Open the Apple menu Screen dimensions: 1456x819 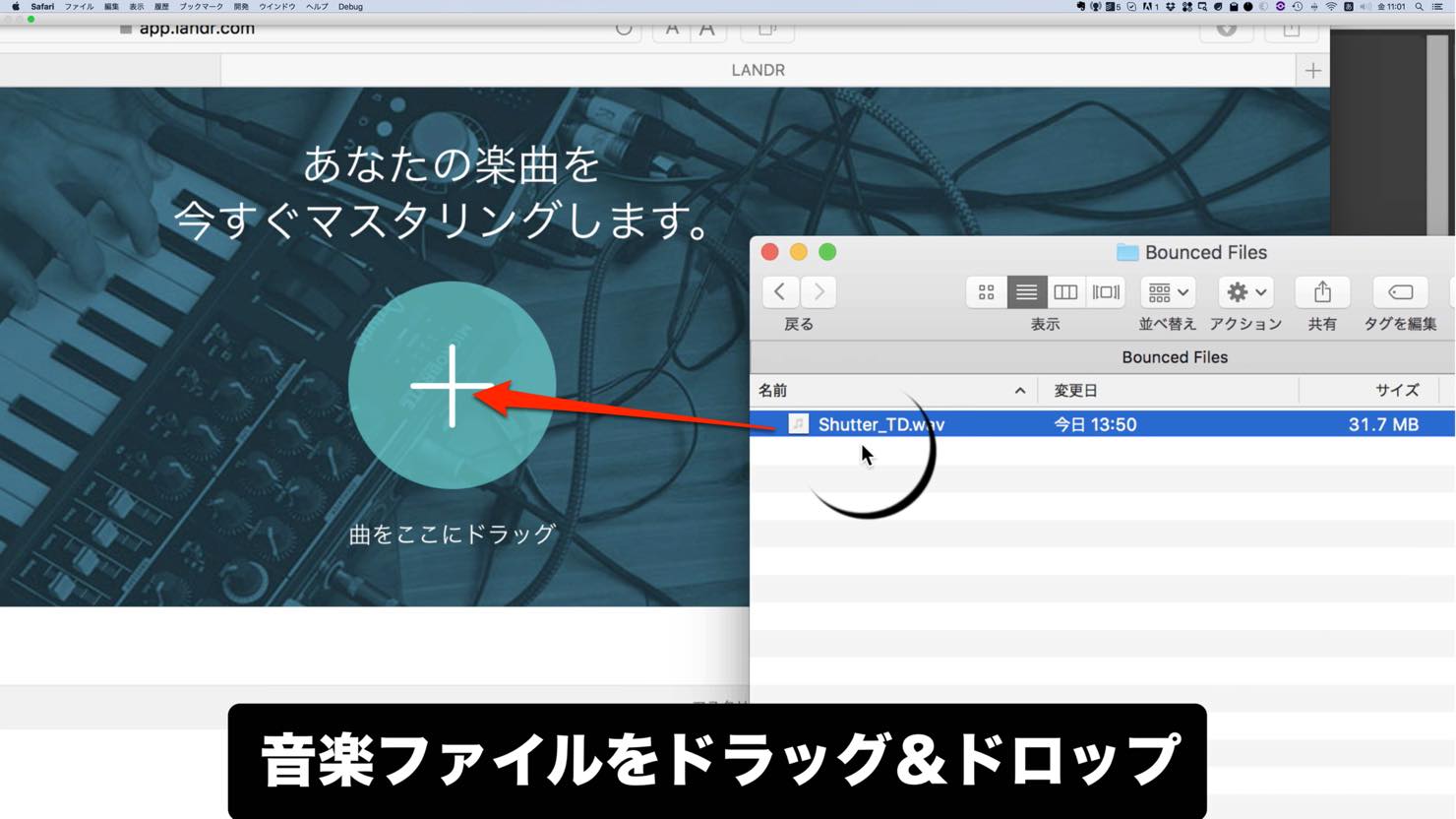click(16, 6)
